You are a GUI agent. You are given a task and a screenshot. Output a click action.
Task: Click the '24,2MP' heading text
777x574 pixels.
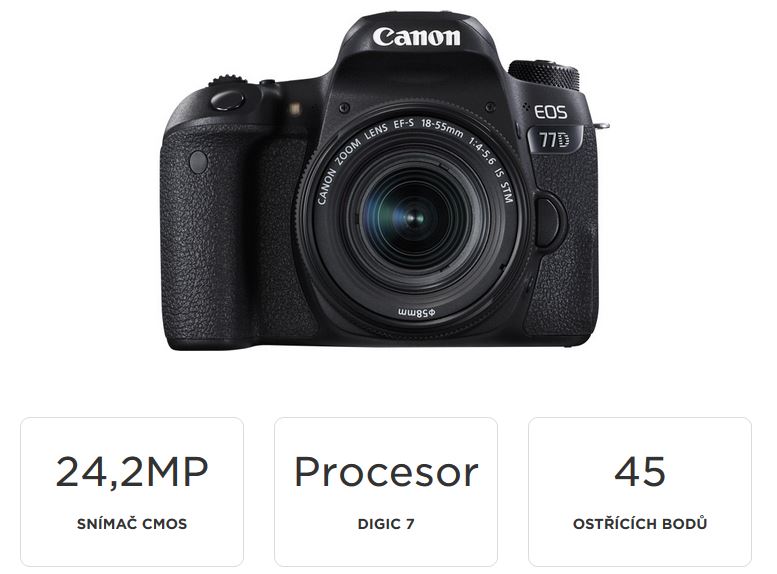point(132,472)
